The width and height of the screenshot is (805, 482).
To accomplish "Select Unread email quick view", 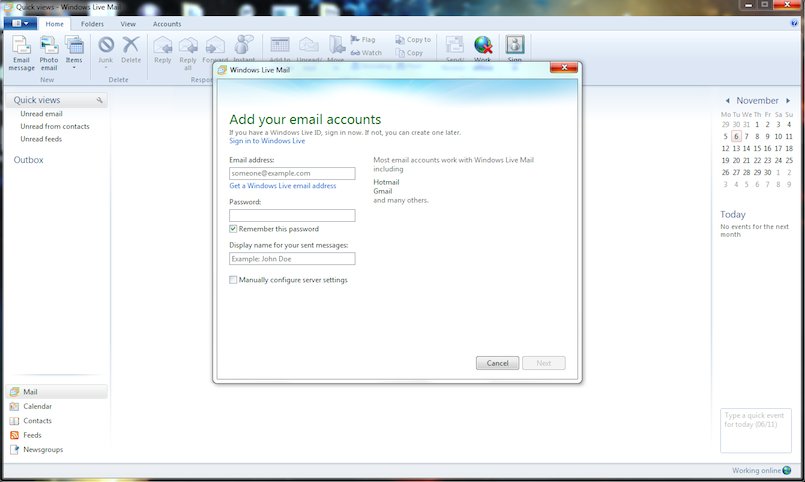I will click(x=41, y=114).
